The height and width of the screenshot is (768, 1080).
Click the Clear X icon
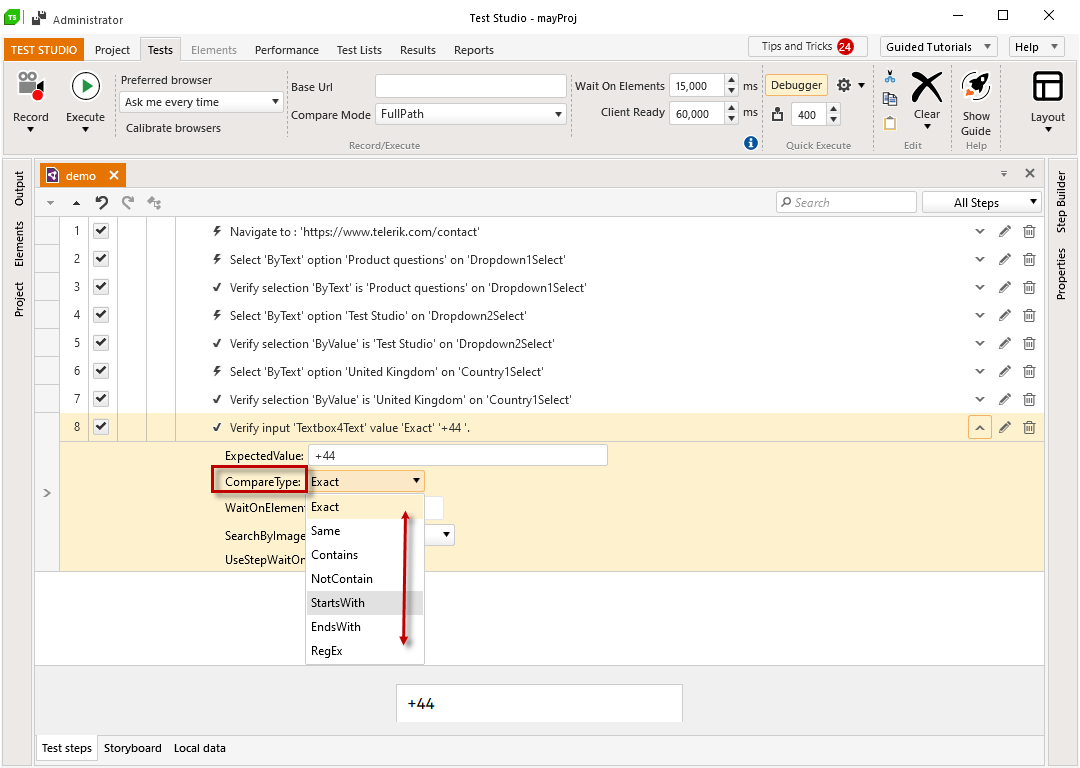click(926, 87)
